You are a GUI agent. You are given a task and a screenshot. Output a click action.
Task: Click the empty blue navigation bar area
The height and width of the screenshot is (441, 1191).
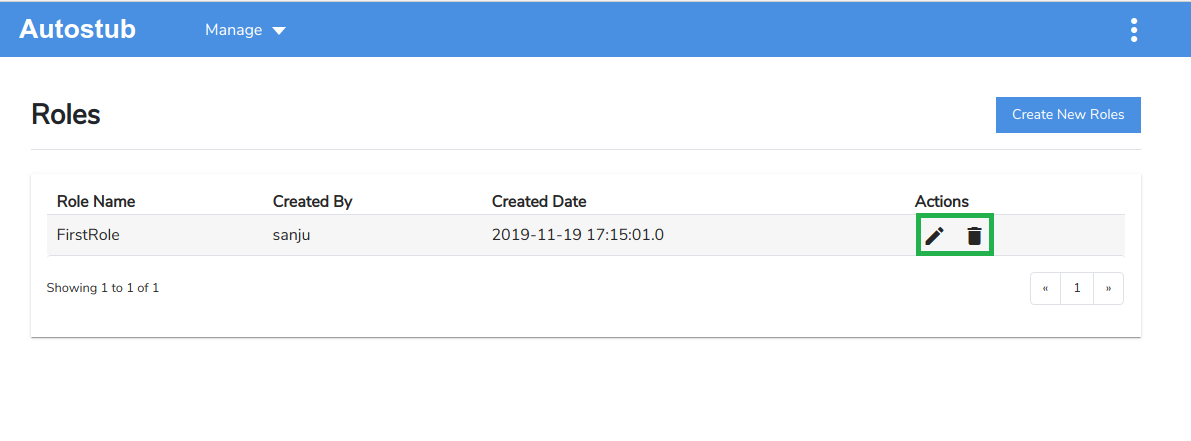point(700,30)
